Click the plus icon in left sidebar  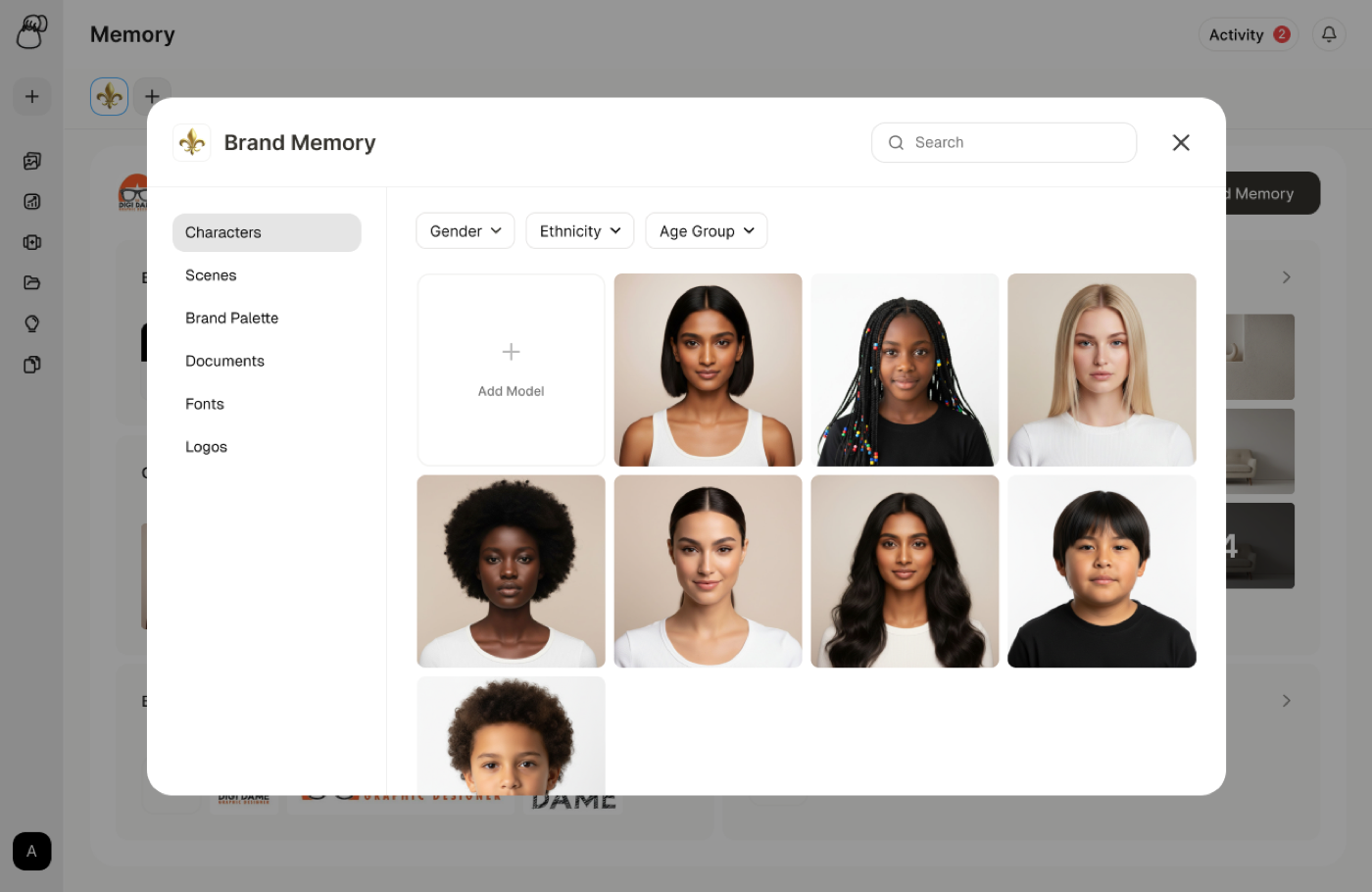tap(32, 96)
